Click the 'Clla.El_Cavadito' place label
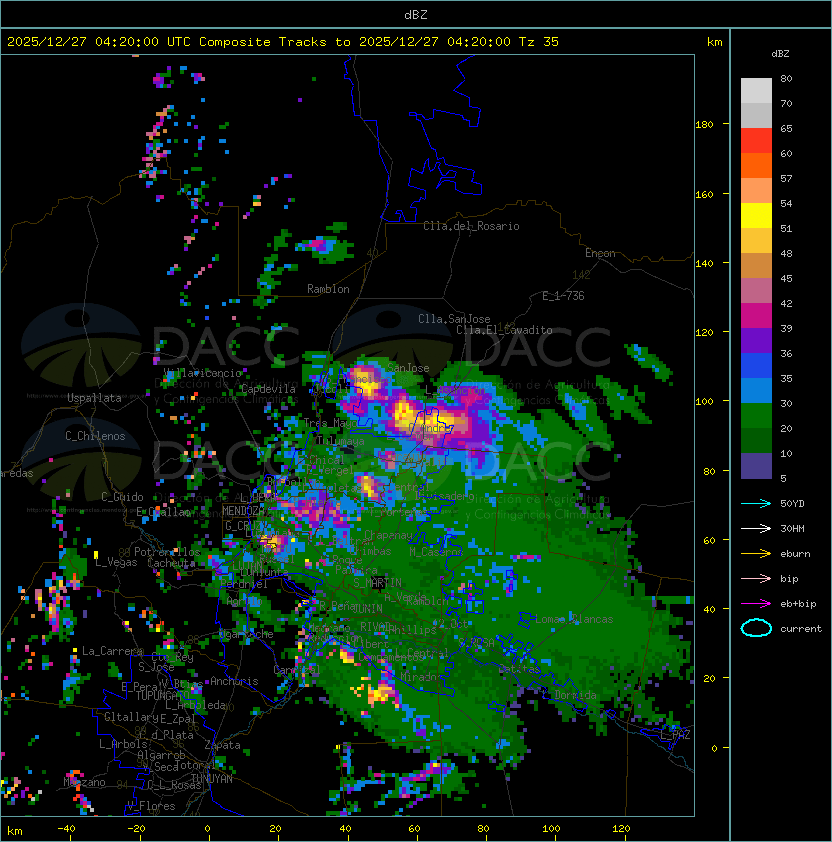Viewport: 832px width, 842px height. pyautogui.click(x=504, y=330)
